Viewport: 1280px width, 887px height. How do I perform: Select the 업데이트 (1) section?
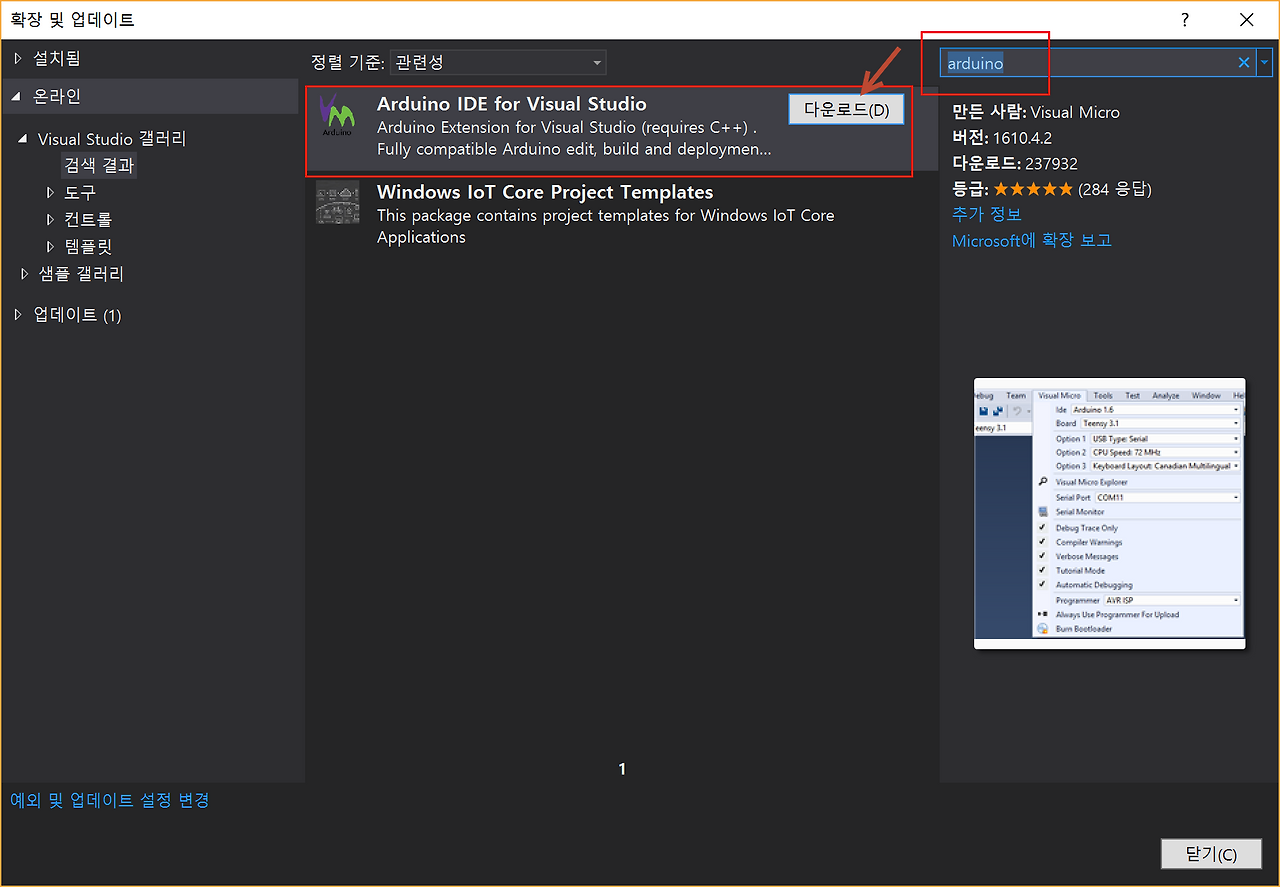point(77,315)
